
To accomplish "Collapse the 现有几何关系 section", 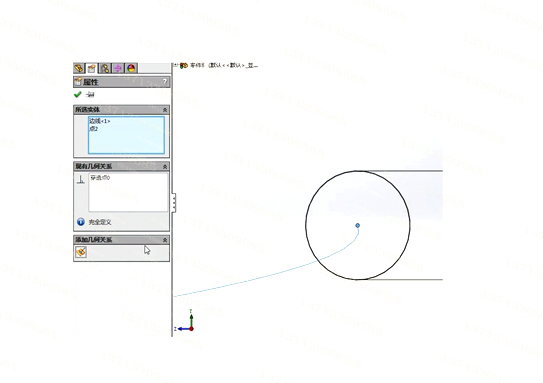I will (x=165, y=167).
